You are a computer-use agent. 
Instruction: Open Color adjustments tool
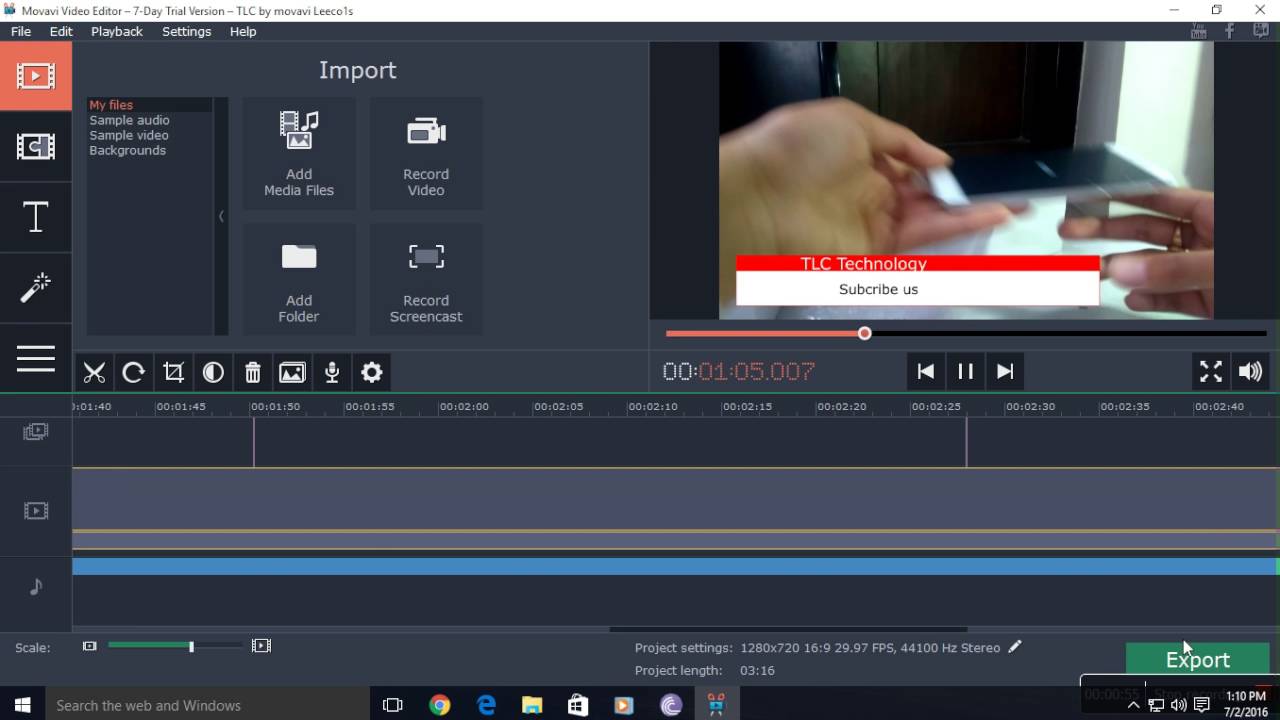pos(213,372)
